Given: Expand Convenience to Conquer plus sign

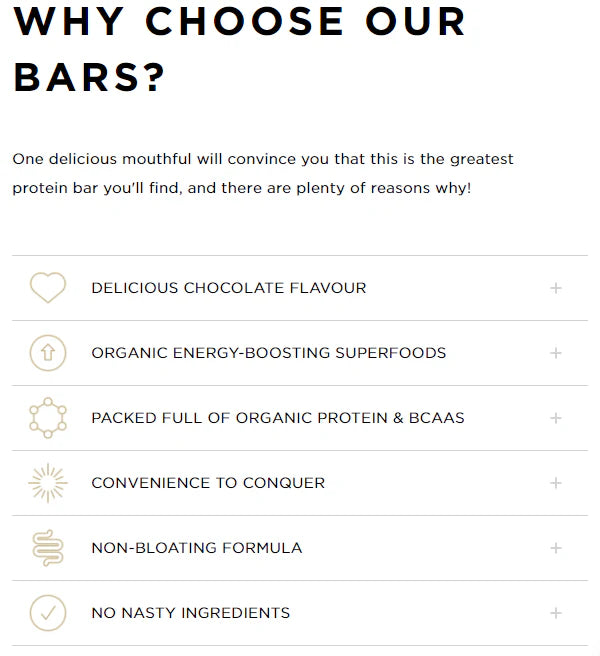Looking at the screenshot, I should [556, 483].
